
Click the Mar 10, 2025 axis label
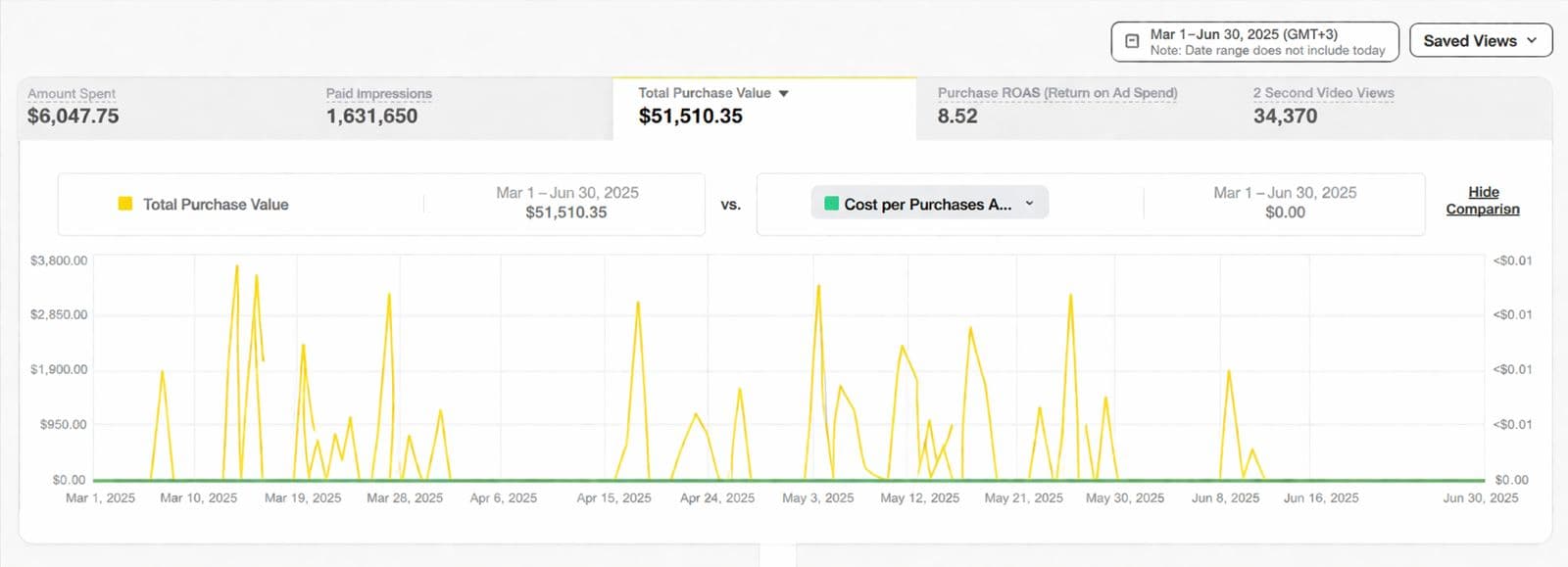(199, 498)
